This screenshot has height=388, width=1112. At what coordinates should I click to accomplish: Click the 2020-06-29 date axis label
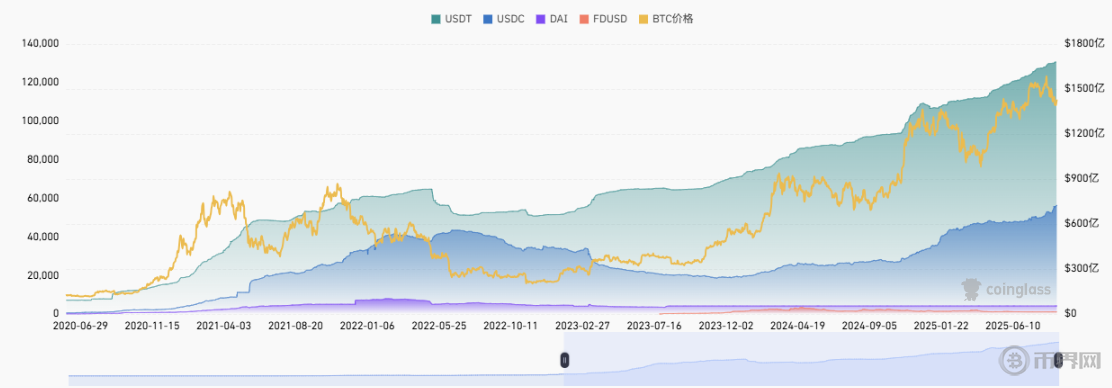[x=80, y=325]
